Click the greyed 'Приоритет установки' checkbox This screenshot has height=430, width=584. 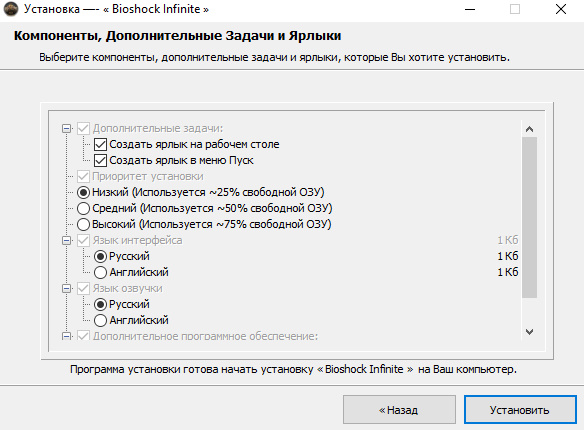tap(83, 176)
